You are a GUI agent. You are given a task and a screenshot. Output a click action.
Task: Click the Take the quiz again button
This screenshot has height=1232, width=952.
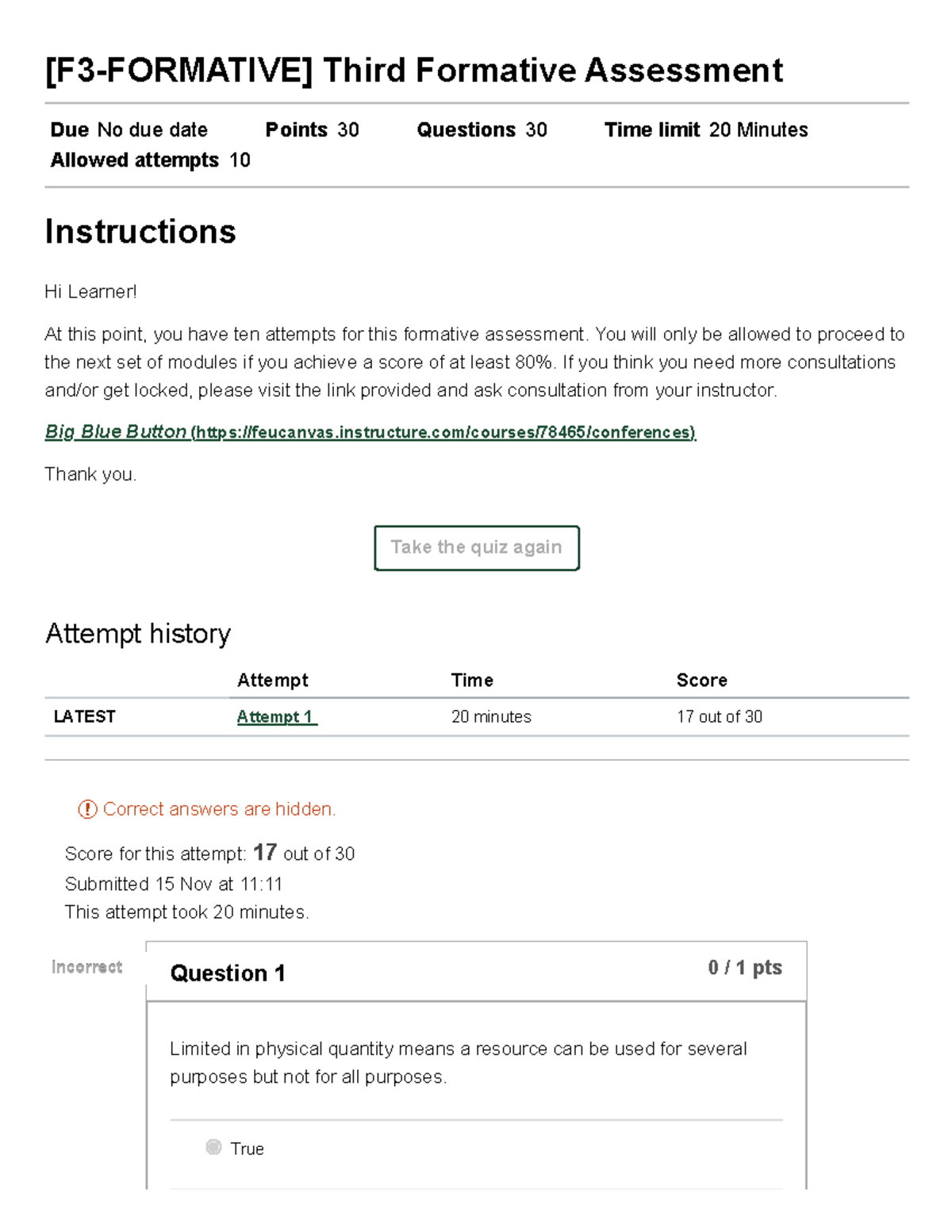(x=476, y=547)
